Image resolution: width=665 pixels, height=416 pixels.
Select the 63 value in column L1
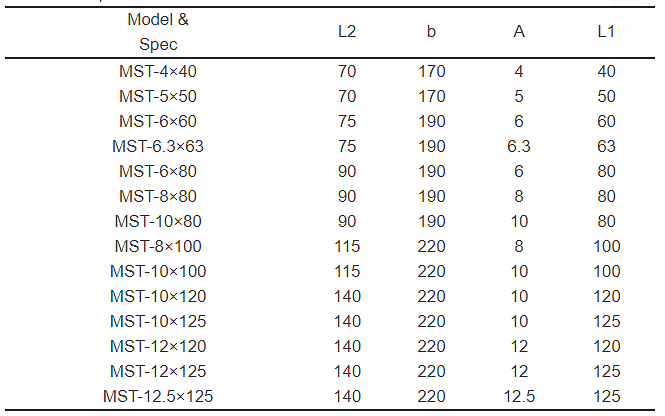pos(606,147)
